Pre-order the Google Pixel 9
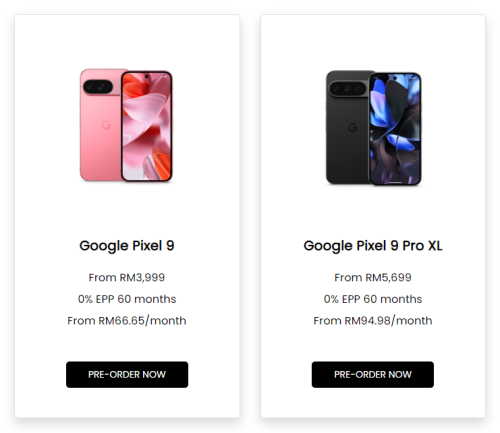Screen dimensions: 500x433 tap(127, 374)
